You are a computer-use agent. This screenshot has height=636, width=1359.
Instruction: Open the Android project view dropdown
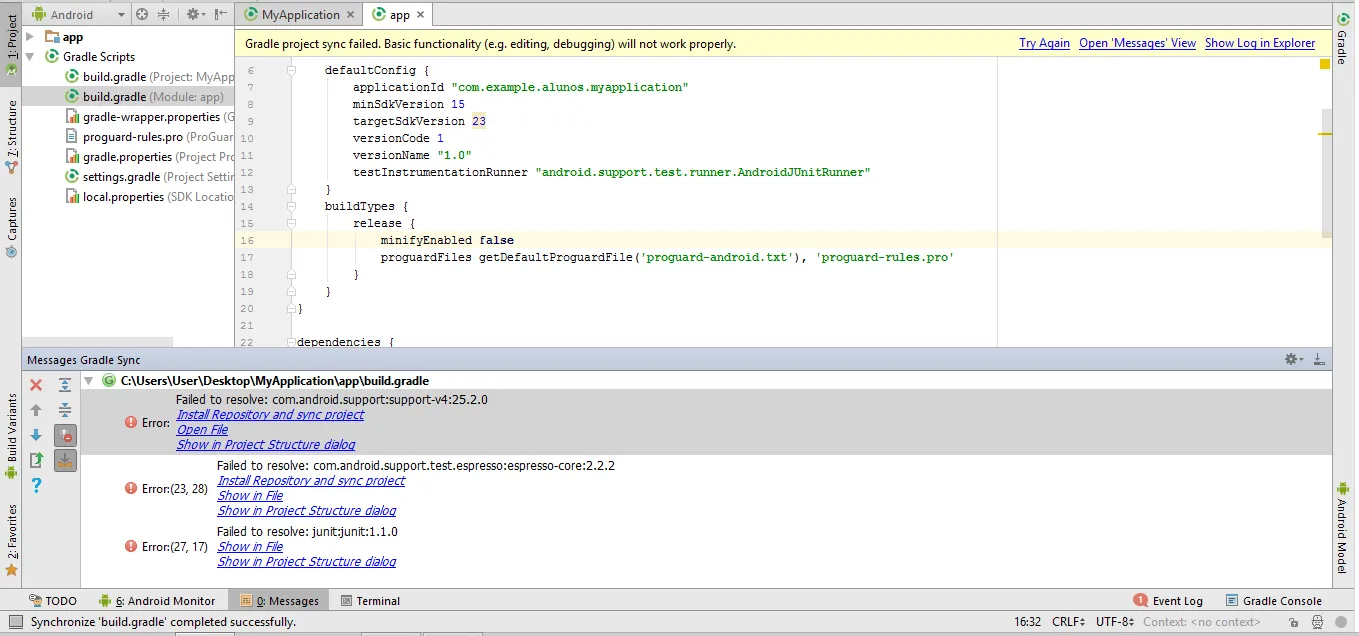[78, 15]
